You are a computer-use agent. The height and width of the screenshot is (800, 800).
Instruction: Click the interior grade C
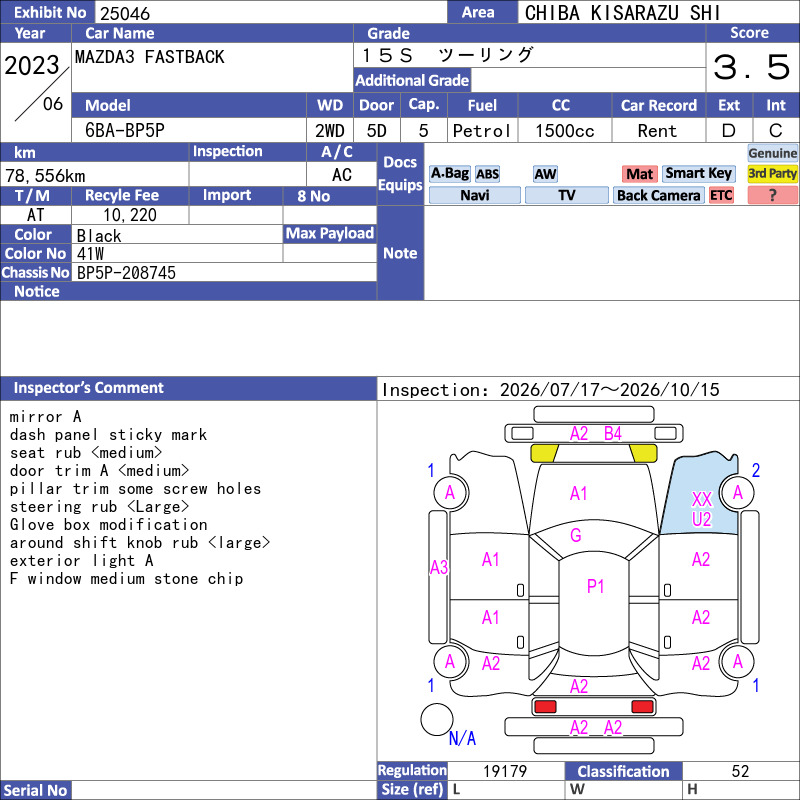tap(776, 131)
